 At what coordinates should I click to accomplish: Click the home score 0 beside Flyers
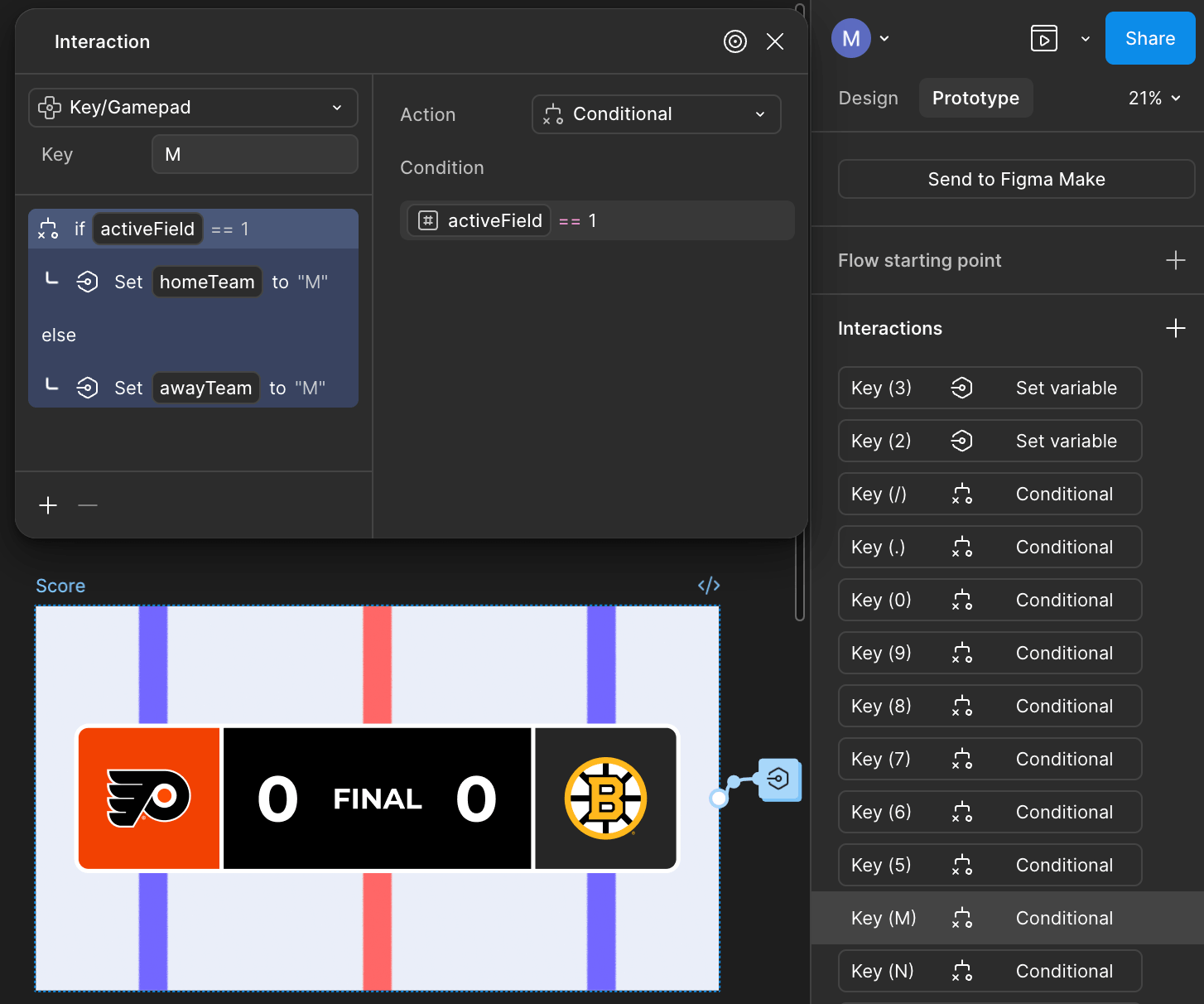(277, 799)
